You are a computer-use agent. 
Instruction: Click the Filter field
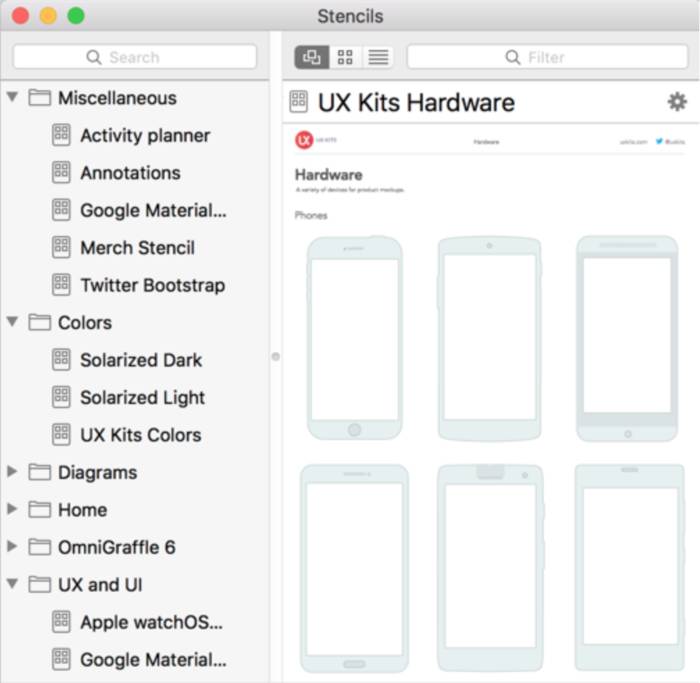[x=547, y=57]
